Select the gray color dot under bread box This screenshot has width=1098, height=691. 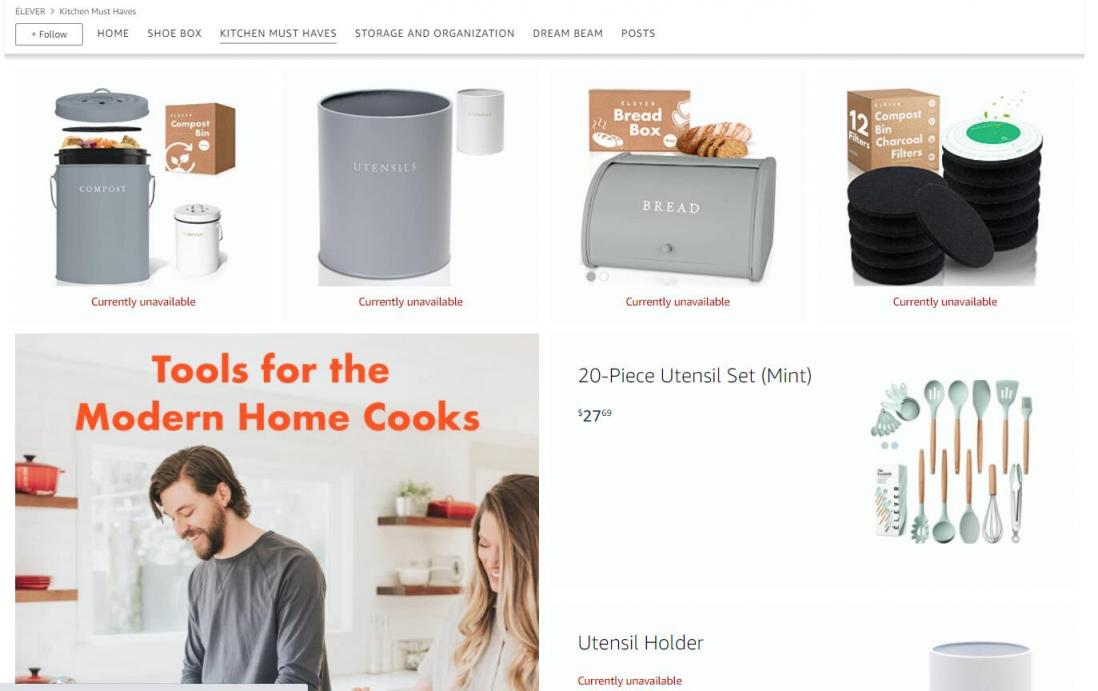pyautogui.click(x=591, y=277)
